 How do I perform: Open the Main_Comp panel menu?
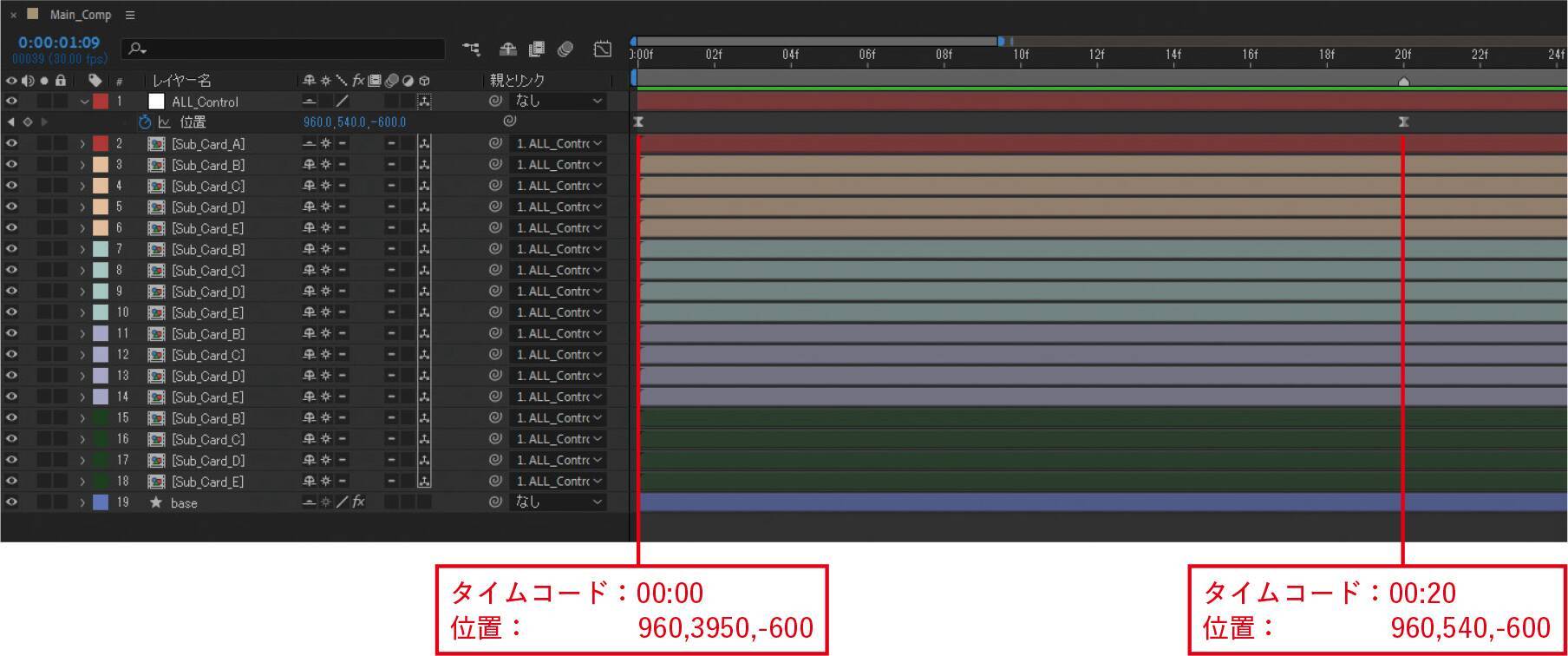(130, 15)
